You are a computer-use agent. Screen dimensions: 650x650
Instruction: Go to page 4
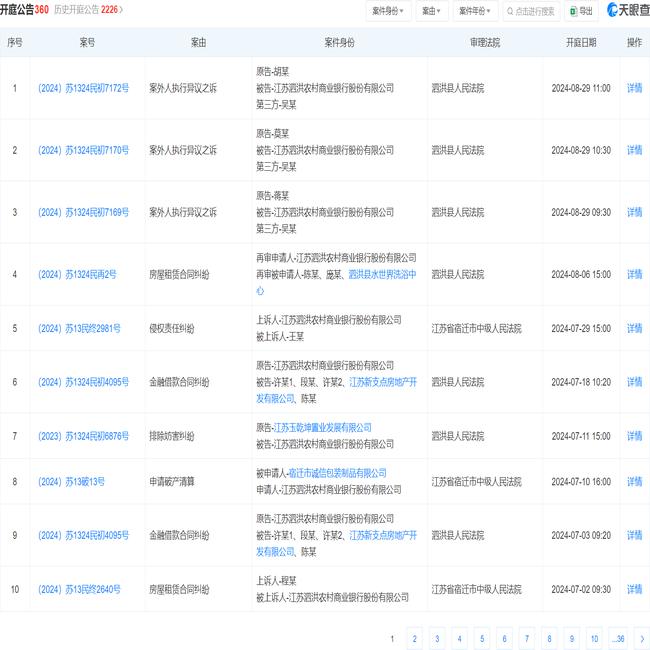[x=459, y=638]
